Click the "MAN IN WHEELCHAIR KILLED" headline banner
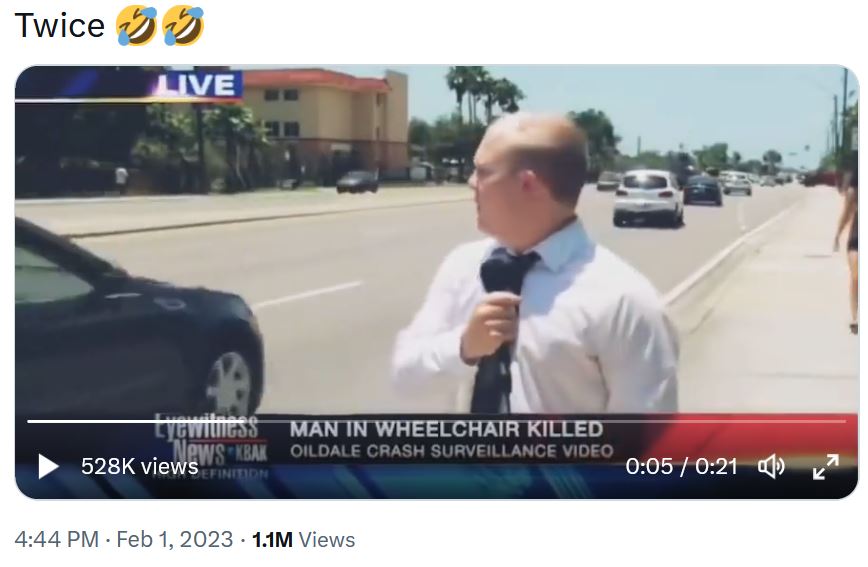Viewport: 868px width, 567px height. coord(446,429)
